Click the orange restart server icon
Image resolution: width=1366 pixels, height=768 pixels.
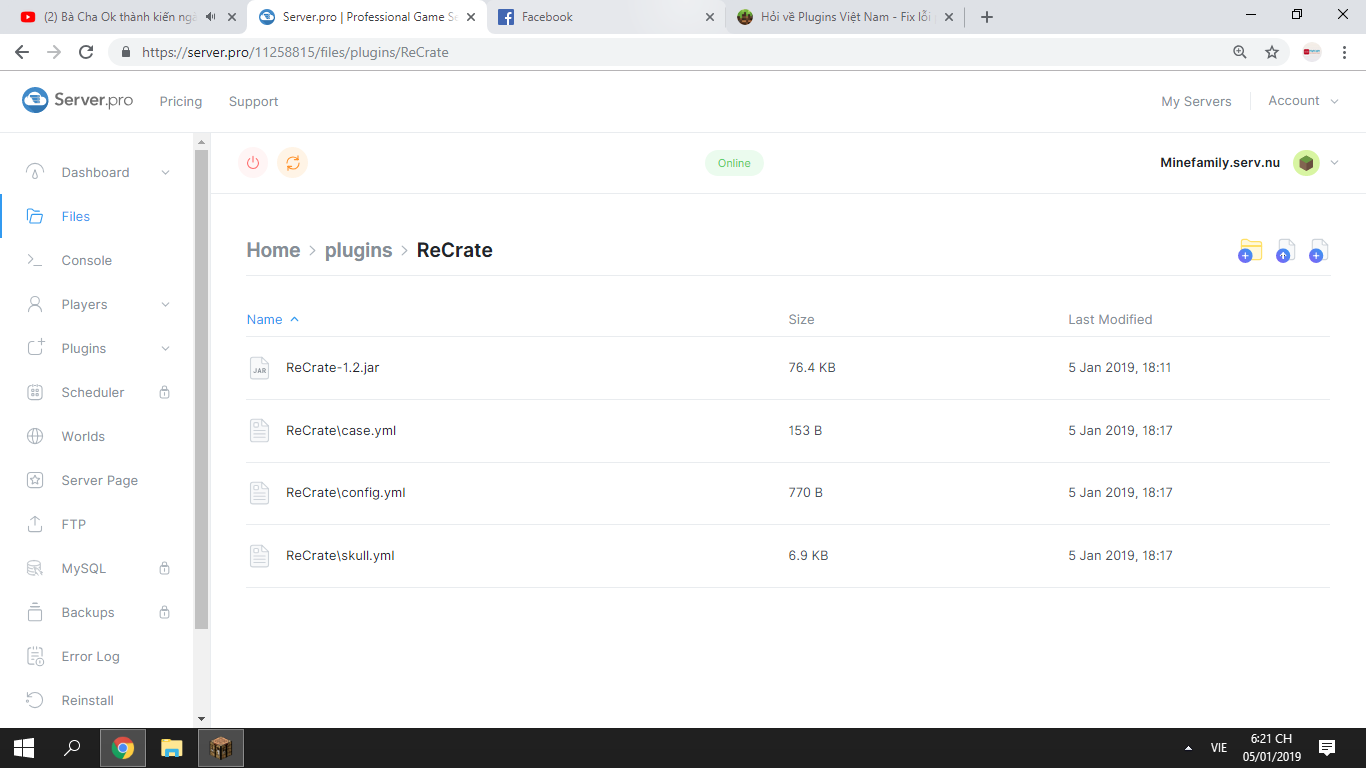292,162
